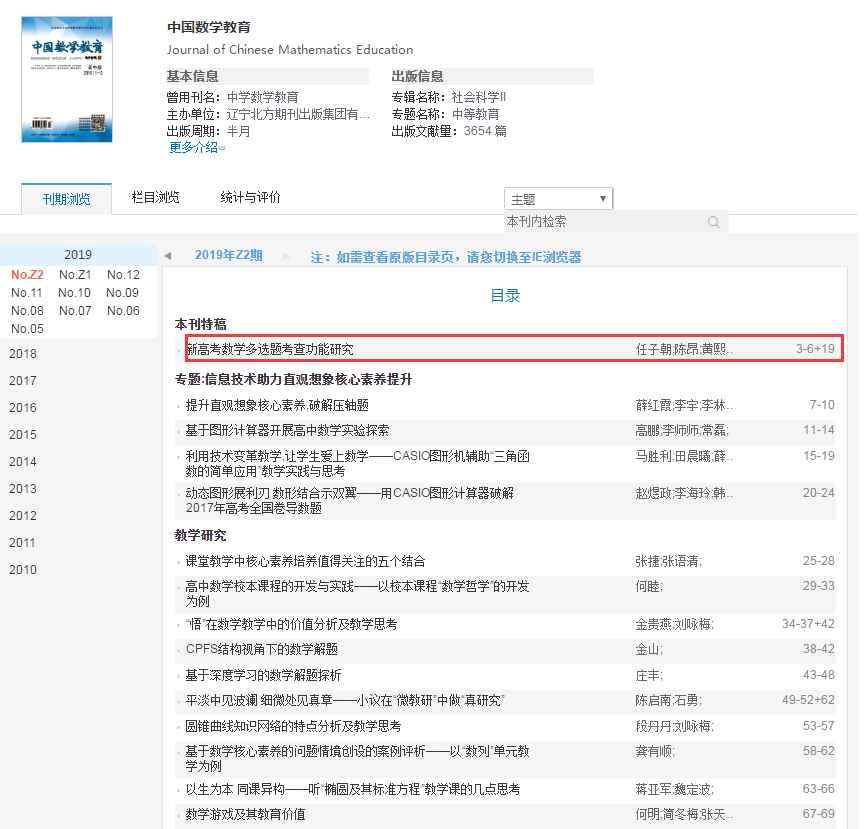Click the journal cover thumbnail
This screenshot has height=829, width=866.
67,80
